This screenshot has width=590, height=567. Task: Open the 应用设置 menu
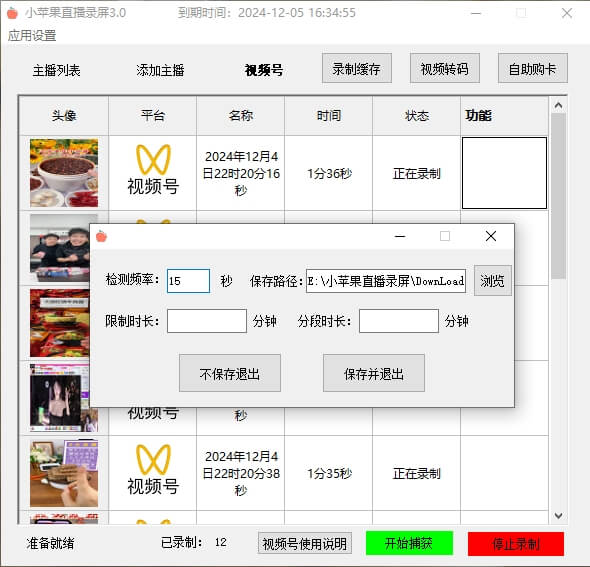coord(32,36)
